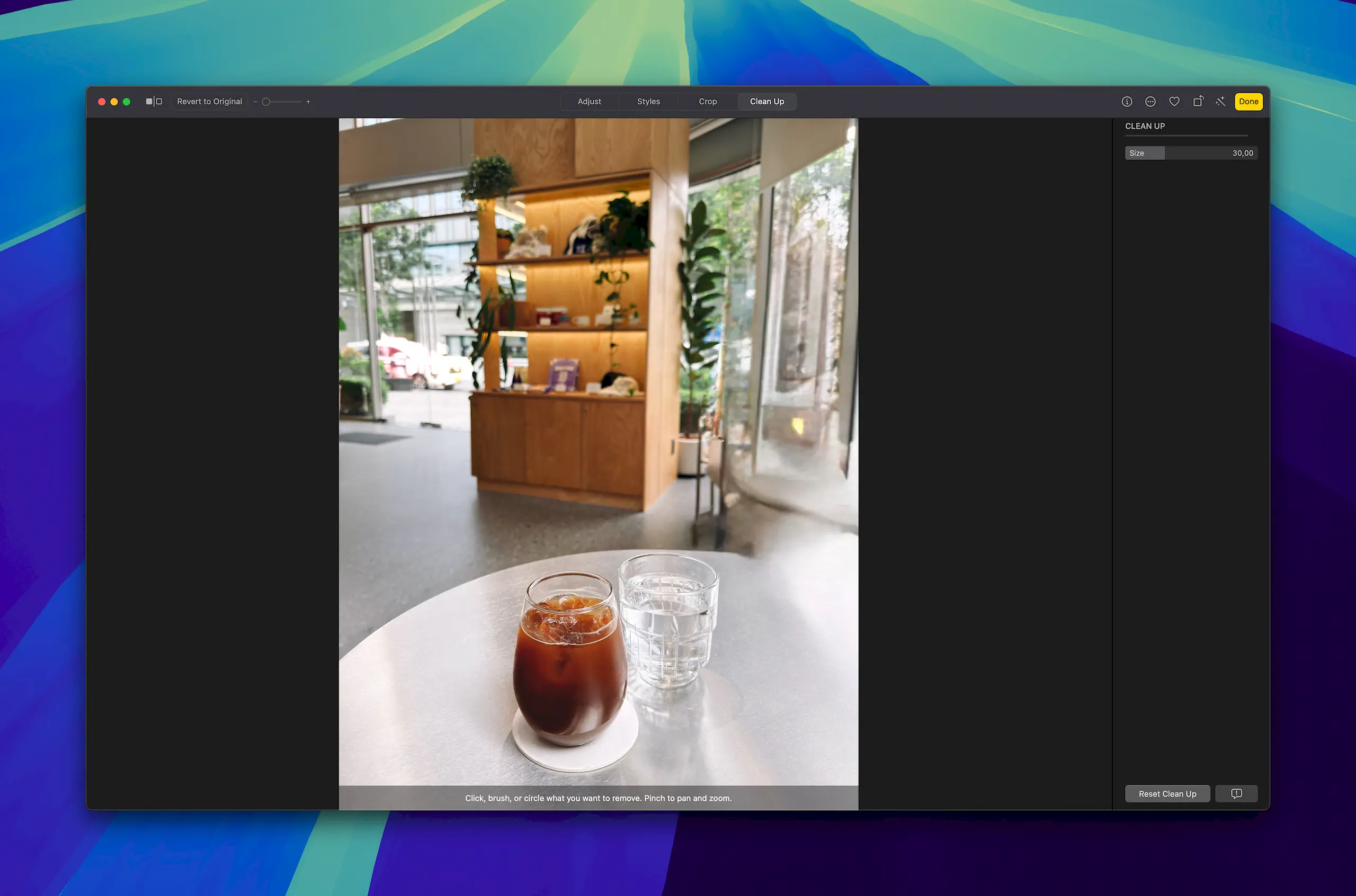Image resolution: width=1356 pixels, height=896 pixels.
Task: Click the overflow icon button
Action: (1150, 101)
